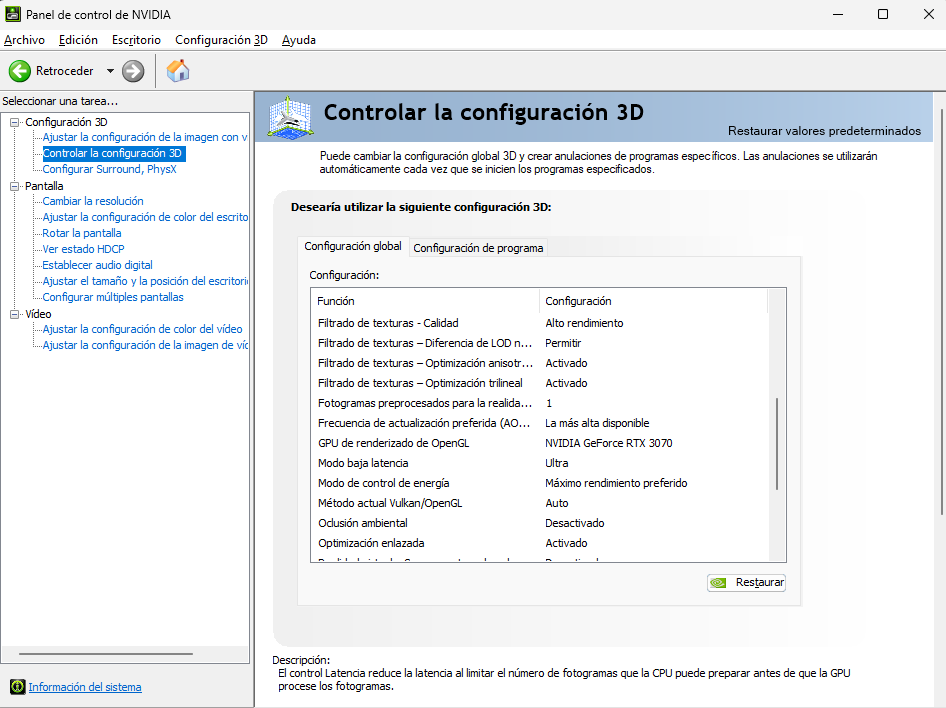Click the Alto rendimiento value
Image resolution: width=946 pixels, height=708 pixels.
click(584, 323)
